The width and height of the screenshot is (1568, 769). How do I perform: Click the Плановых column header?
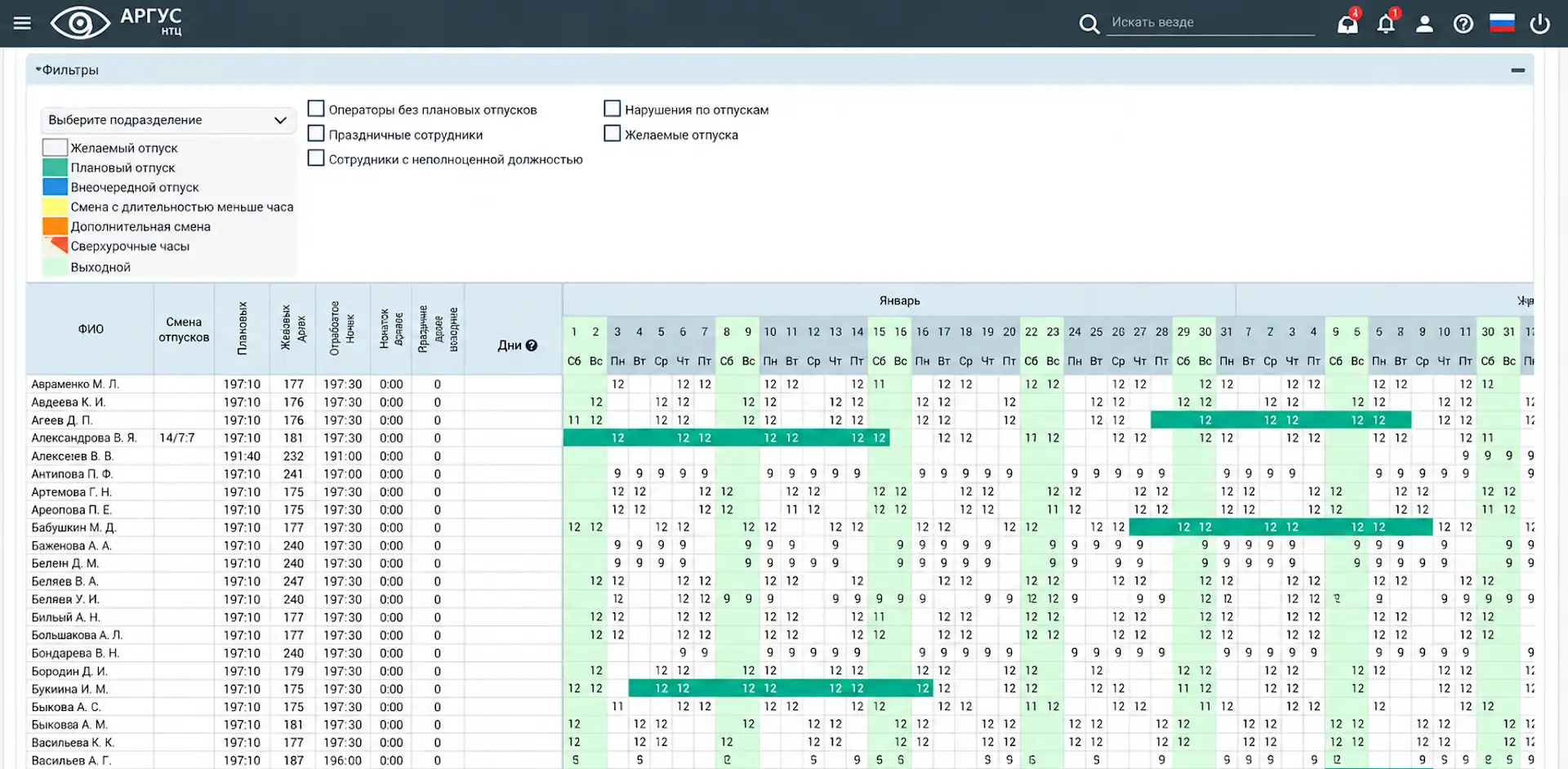tap(242, 329)
